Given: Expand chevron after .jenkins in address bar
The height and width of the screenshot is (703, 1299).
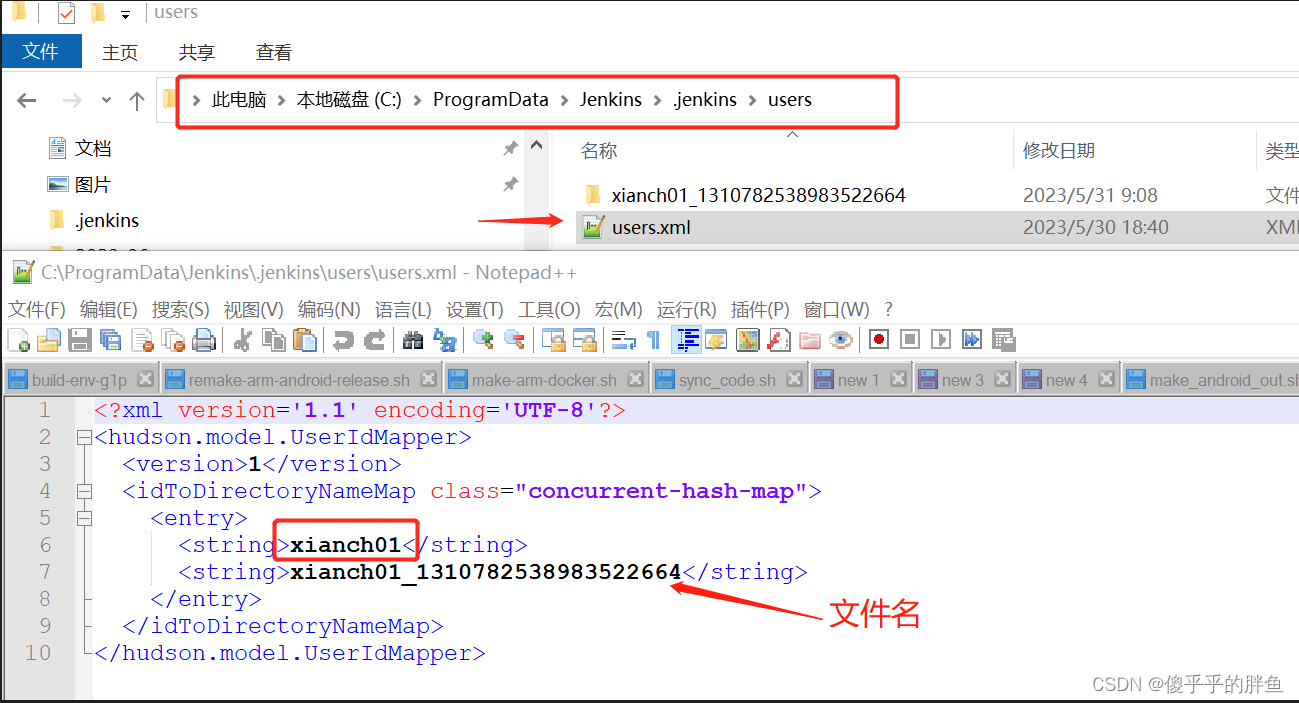Looking at the screenshot, I should (x=752, y=100).
